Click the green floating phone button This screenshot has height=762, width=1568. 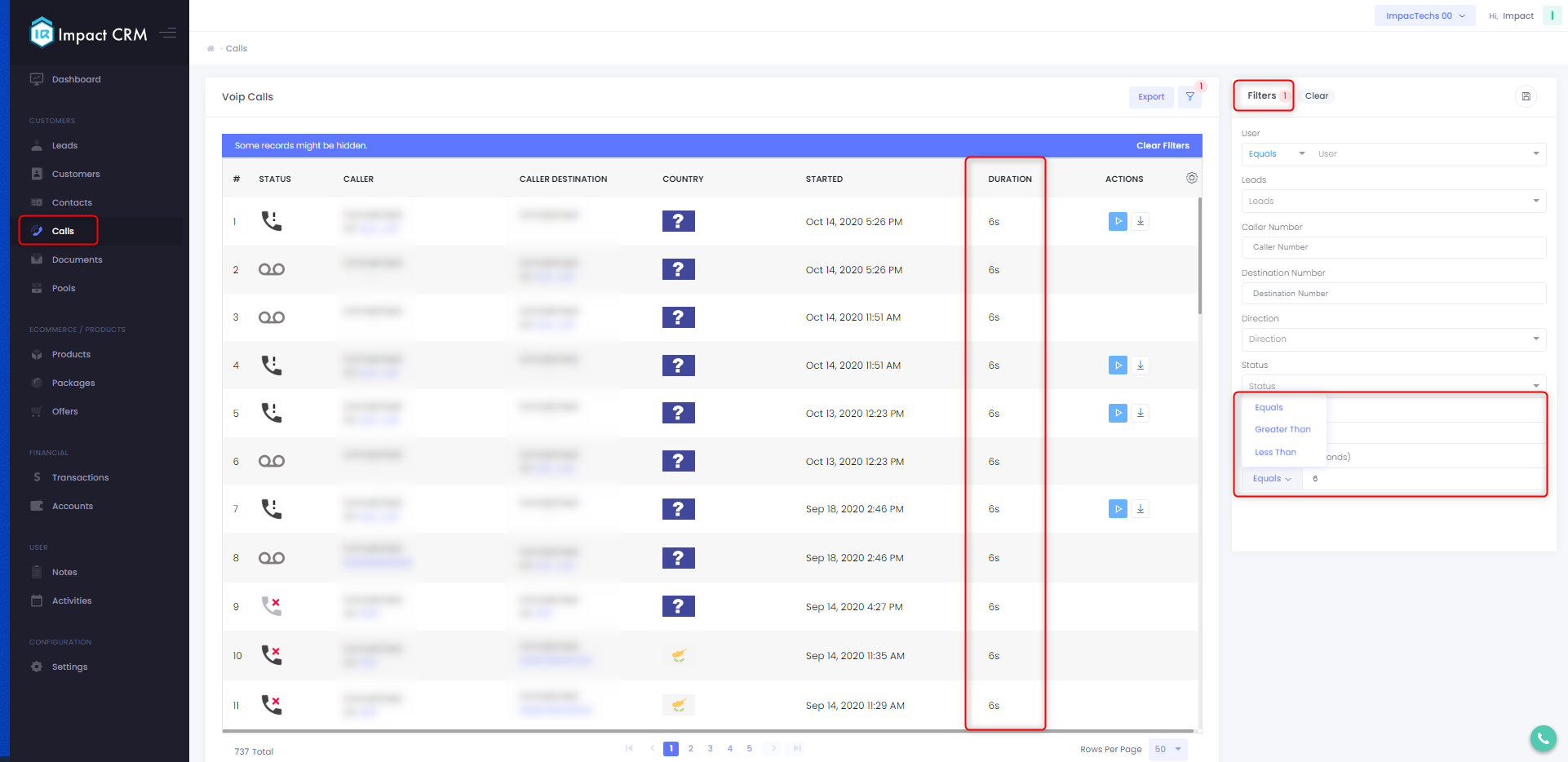pyautogui.click(x=1543, y=738)
